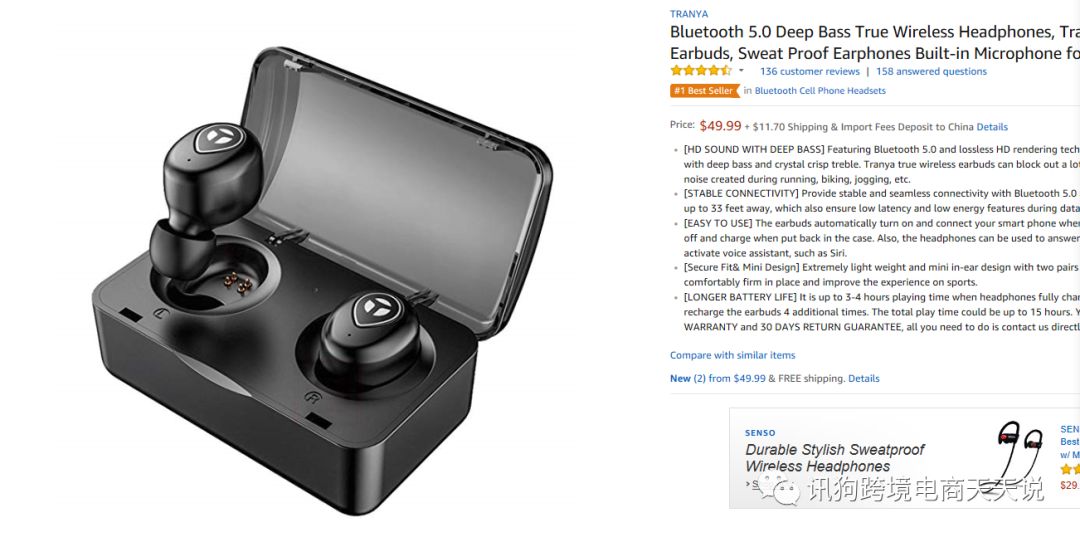Click the main earbuds product image
Viewport: 1080px width, 537px height.
[x=321, y=281]
